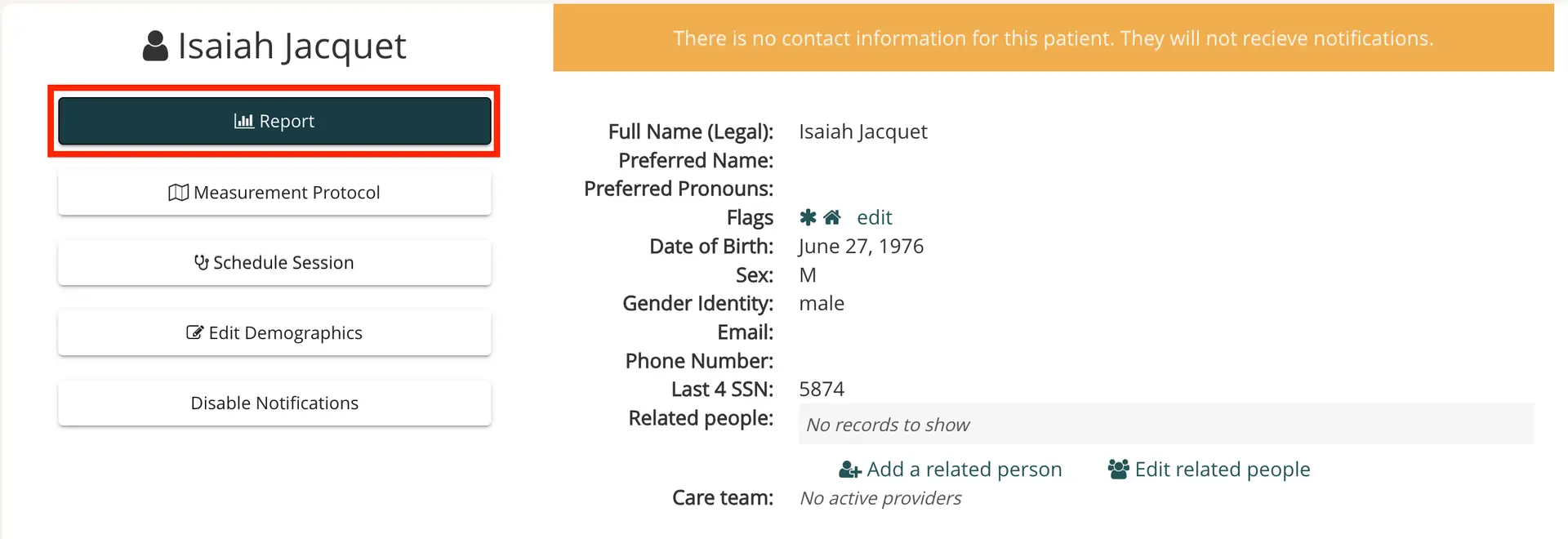Select the bar chart icon on Report button
This screenshot has height=539, width=1568.
pyautogui.click(x=243, y=121)
